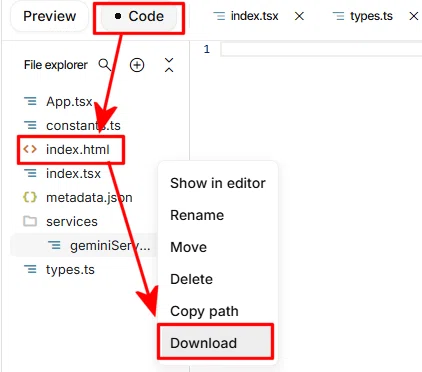Click the add new file plus icon

click(137, 65)
